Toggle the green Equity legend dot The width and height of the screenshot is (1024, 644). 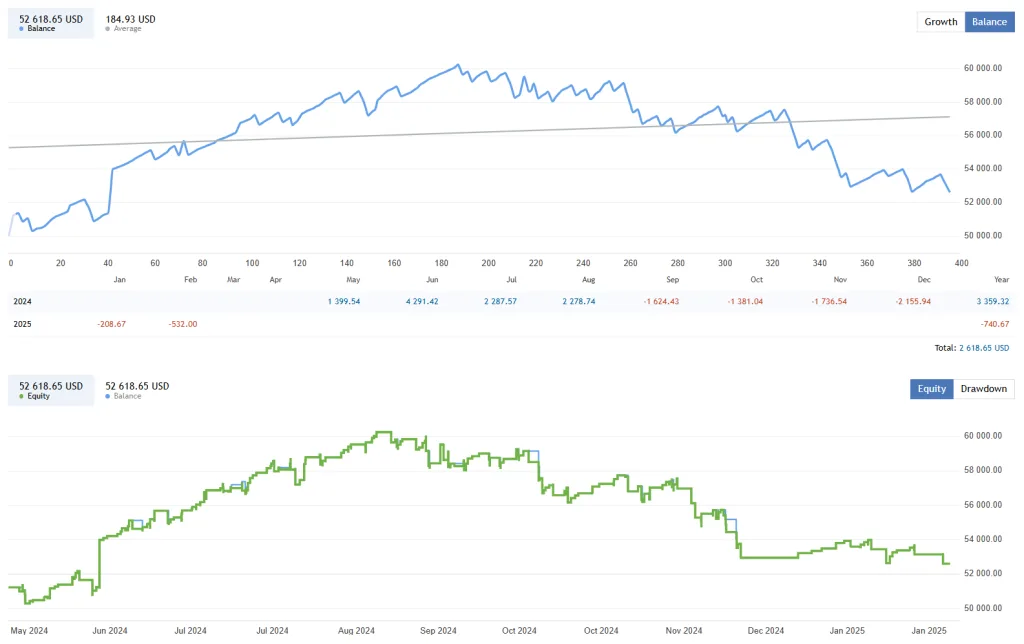[23, 396]
